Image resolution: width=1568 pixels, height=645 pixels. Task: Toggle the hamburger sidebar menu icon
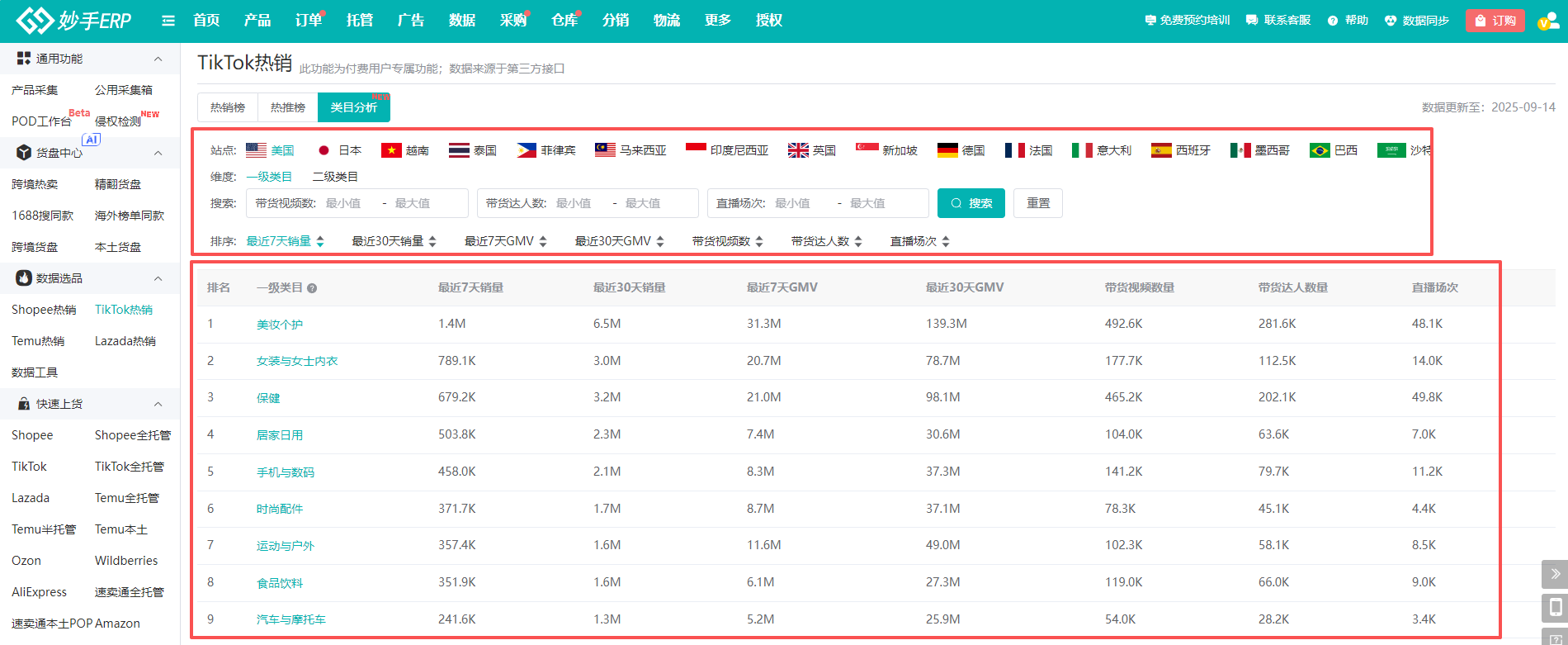[168, 21]
